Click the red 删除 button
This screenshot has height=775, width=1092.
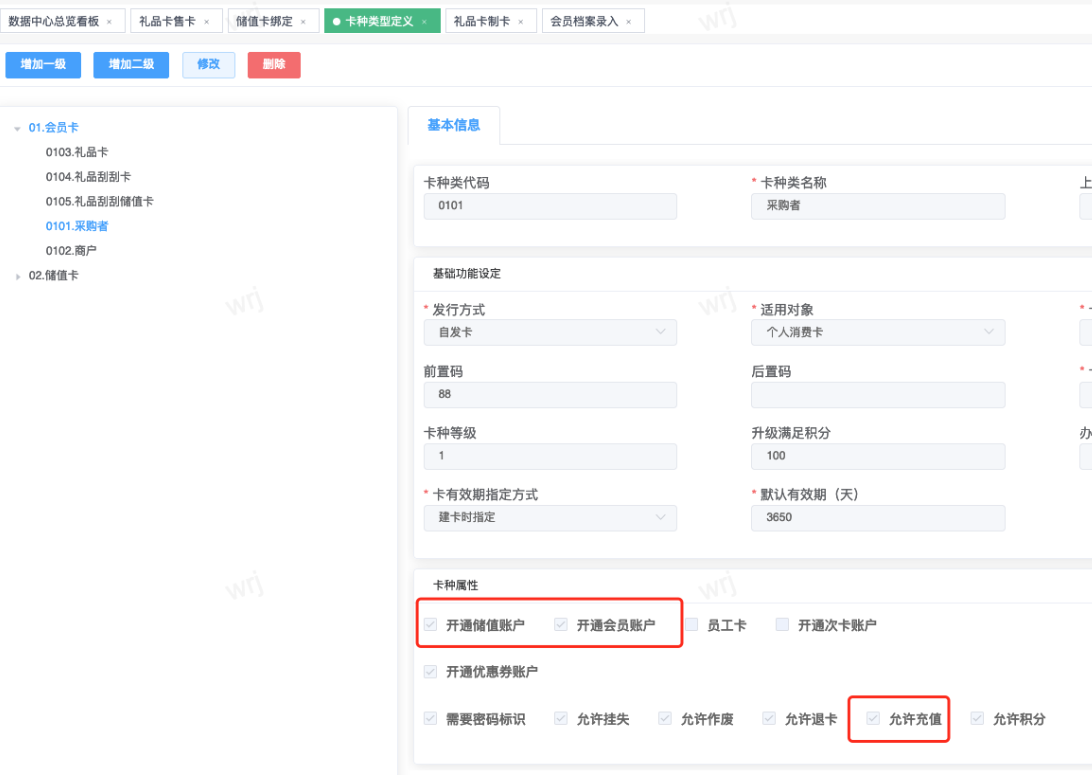pos(273,64)
